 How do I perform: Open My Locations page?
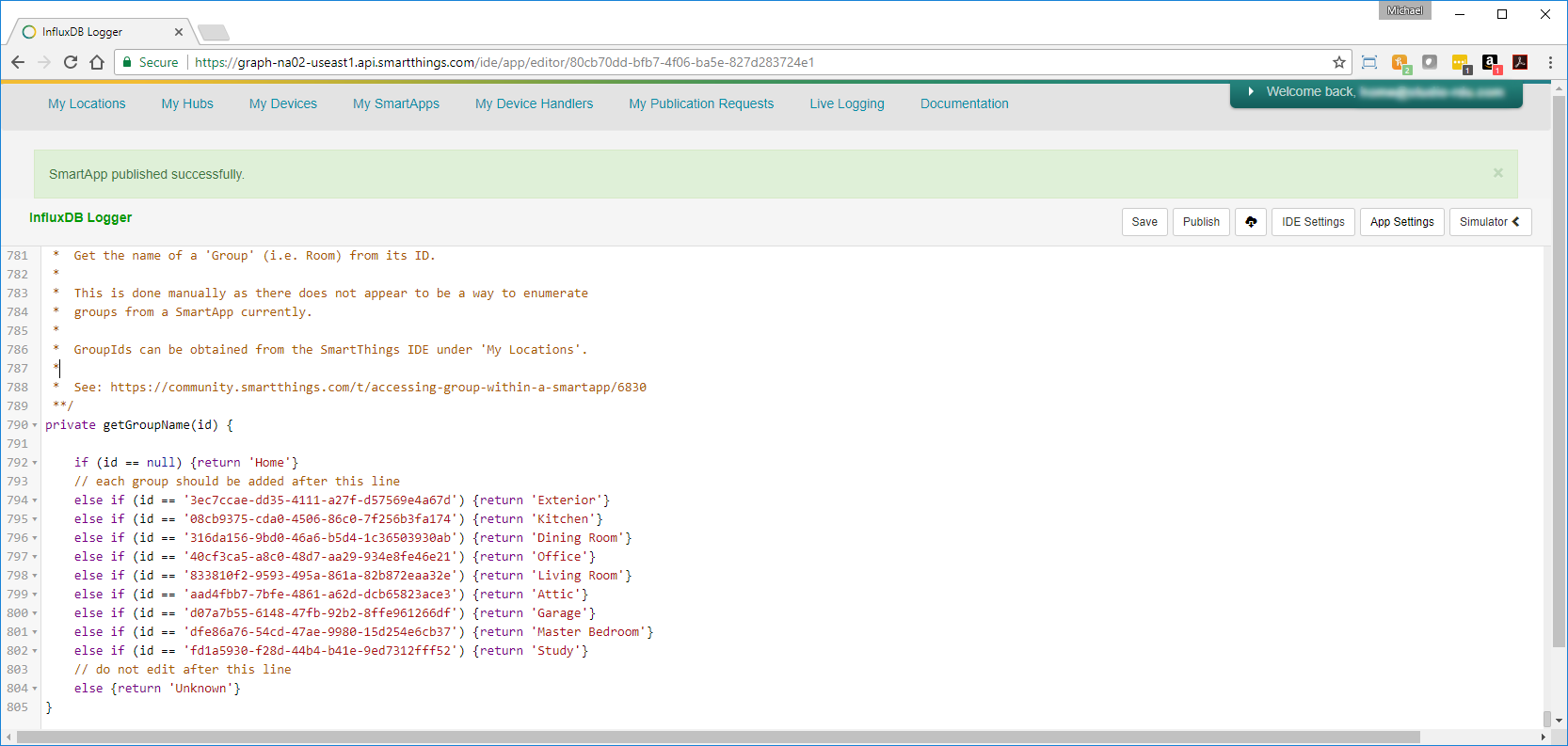click(87, 103)
